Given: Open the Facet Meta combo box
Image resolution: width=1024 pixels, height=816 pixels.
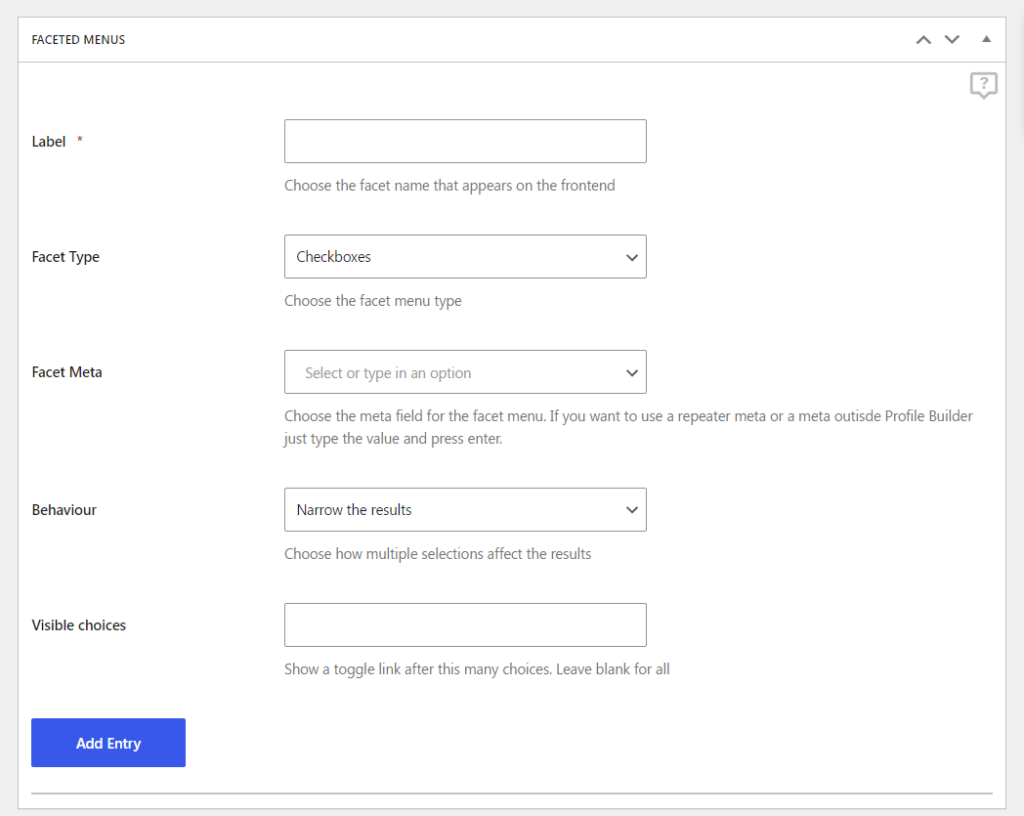Looking at the screenshot, I should pyautogui.click(x=465, y=372).
